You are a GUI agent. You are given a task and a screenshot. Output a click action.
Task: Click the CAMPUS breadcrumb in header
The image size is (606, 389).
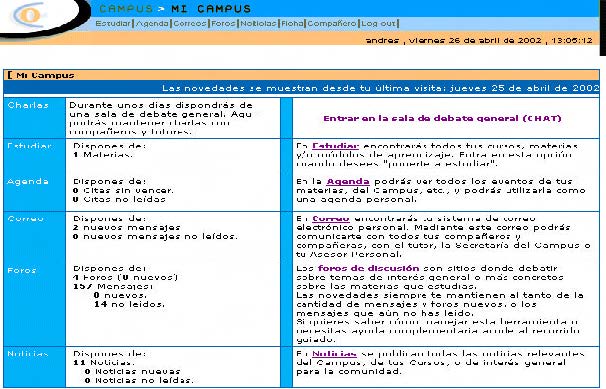pyautogui.click(x=126, y=8)
